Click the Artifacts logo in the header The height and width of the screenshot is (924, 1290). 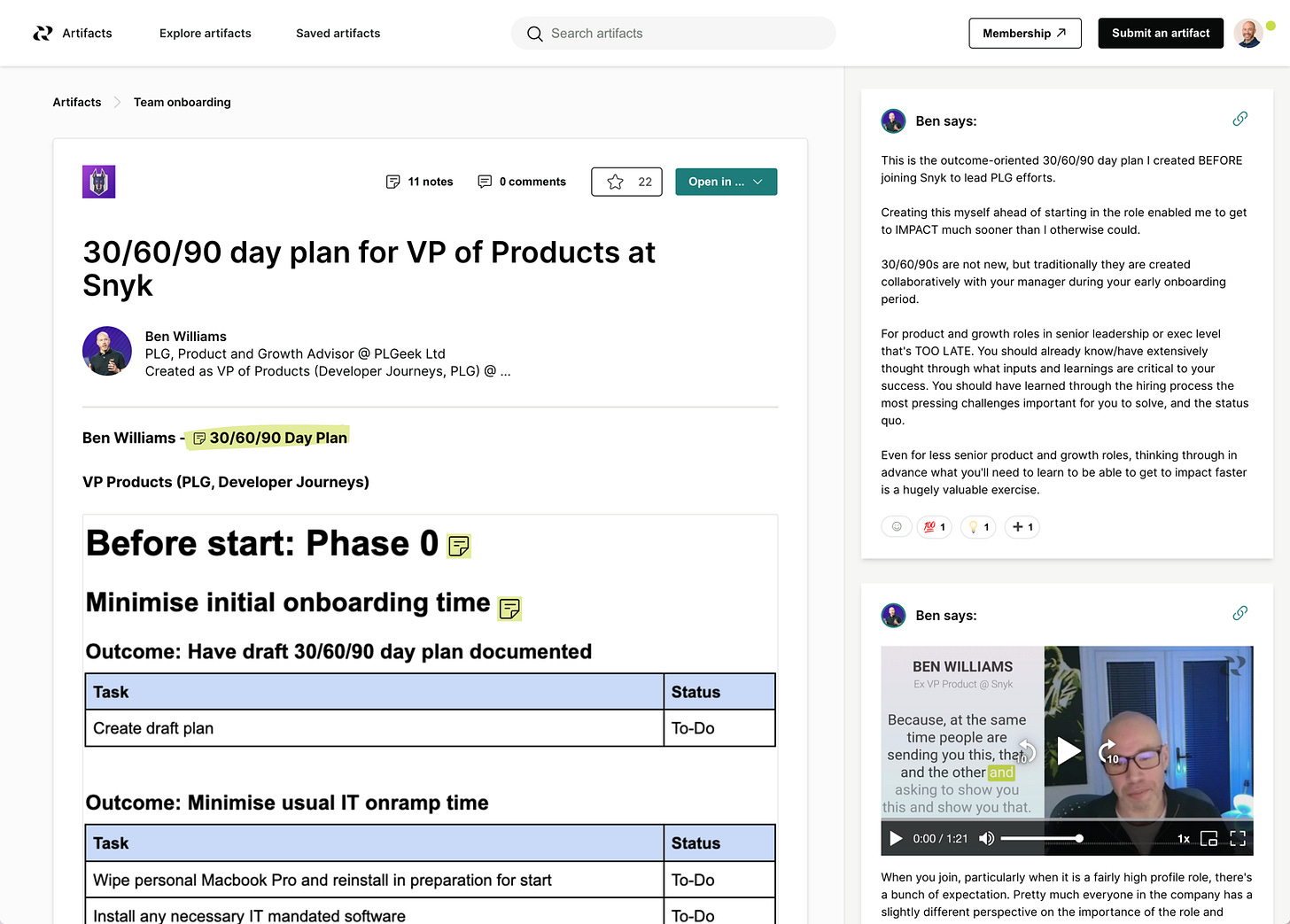click(x=73, y=33)
